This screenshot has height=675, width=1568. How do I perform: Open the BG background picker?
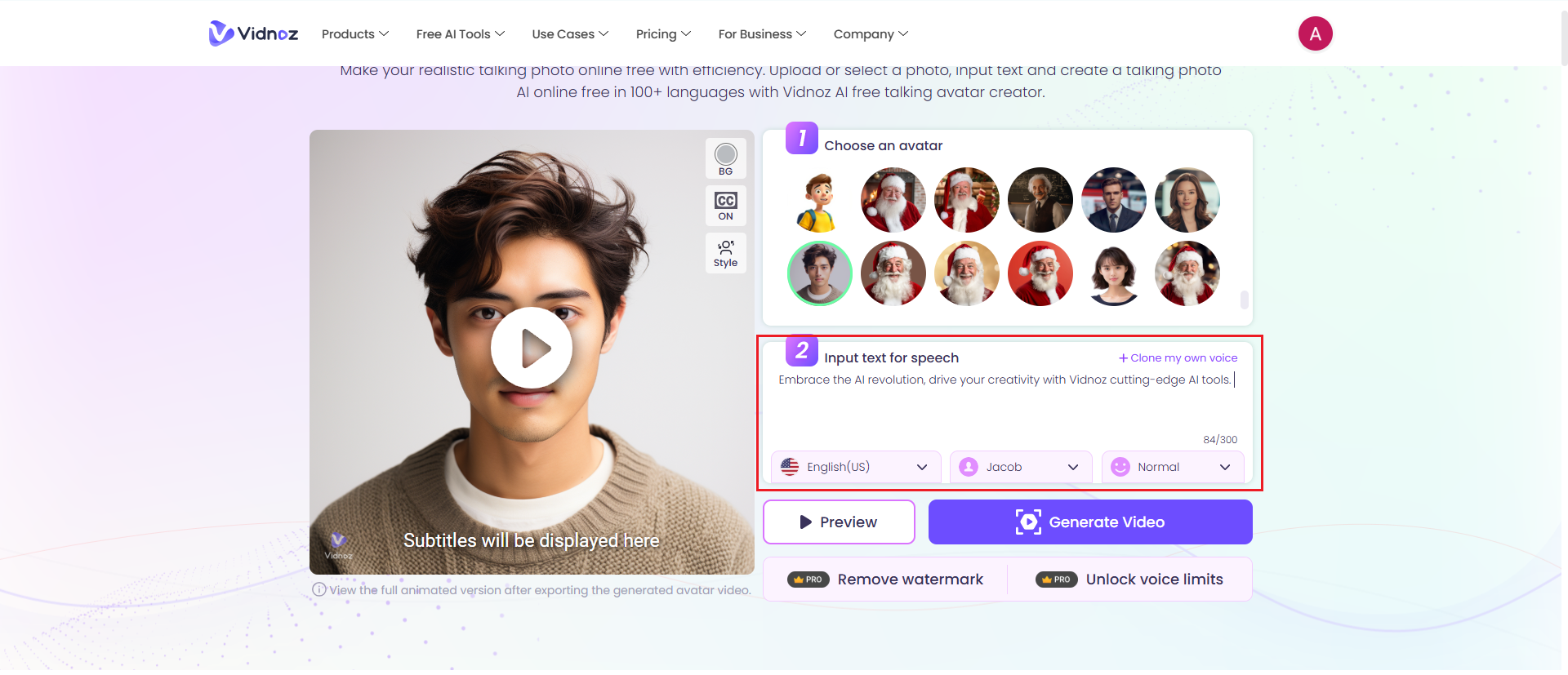pyautogui.click(x=725, y=158)
